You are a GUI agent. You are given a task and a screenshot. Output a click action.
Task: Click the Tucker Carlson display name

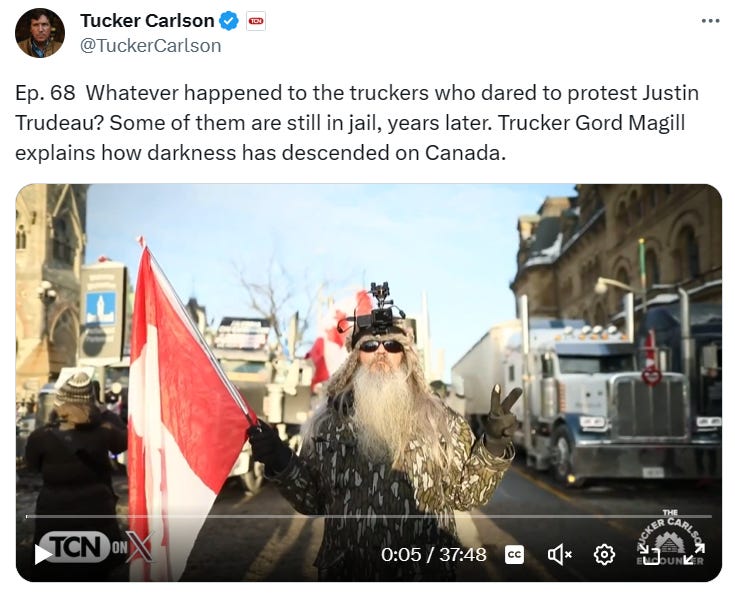pos(147,21)
